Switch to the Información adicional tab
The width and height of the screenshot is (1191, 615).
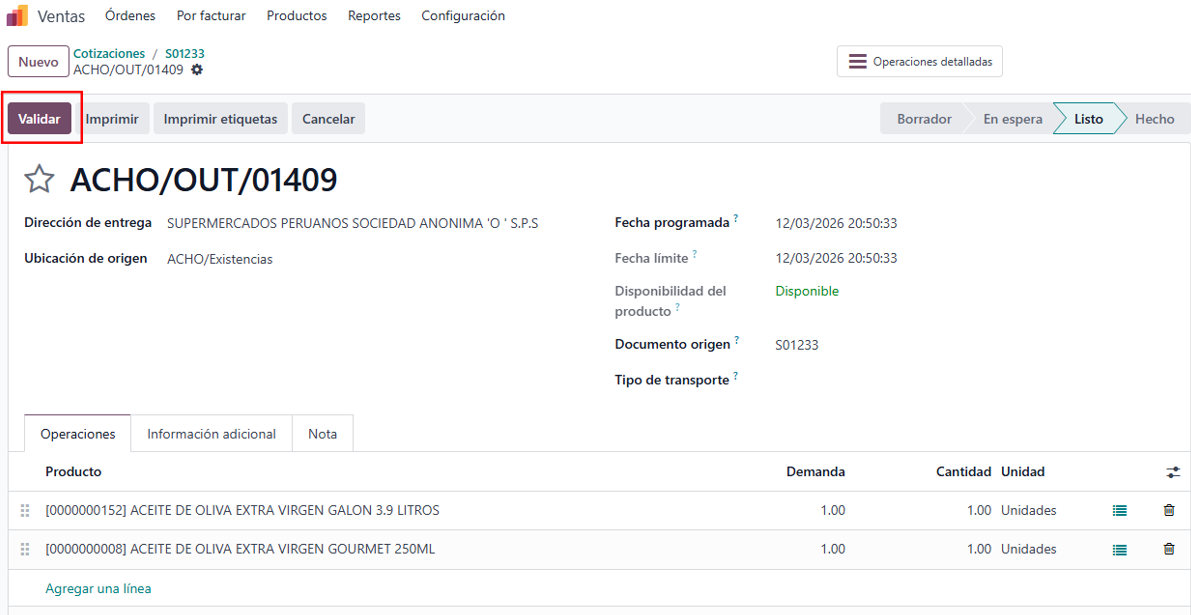(x=211, y=434)
